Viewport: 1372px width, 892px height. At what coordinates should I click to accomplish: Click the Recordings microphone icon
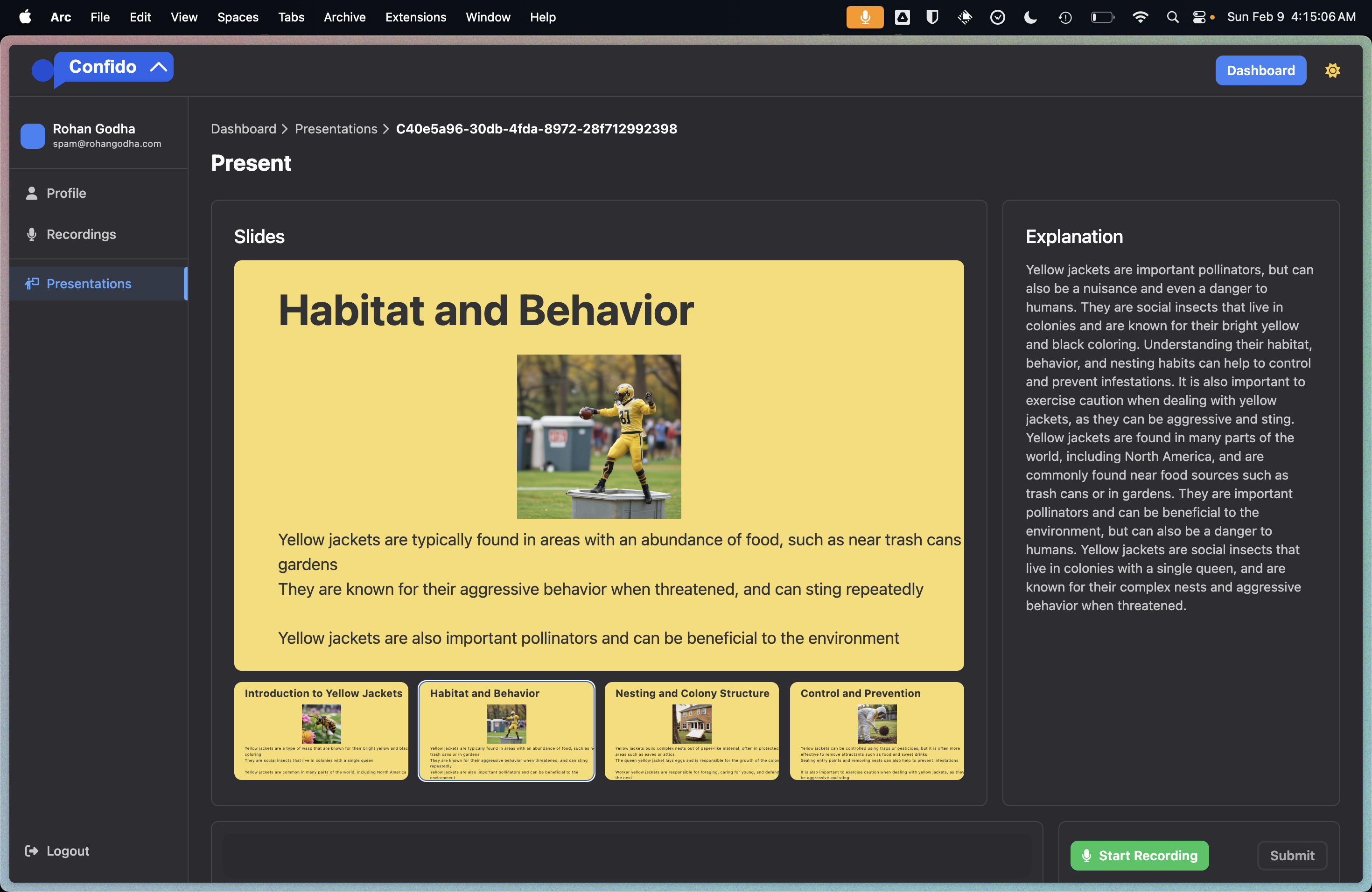tap(32, 234)
